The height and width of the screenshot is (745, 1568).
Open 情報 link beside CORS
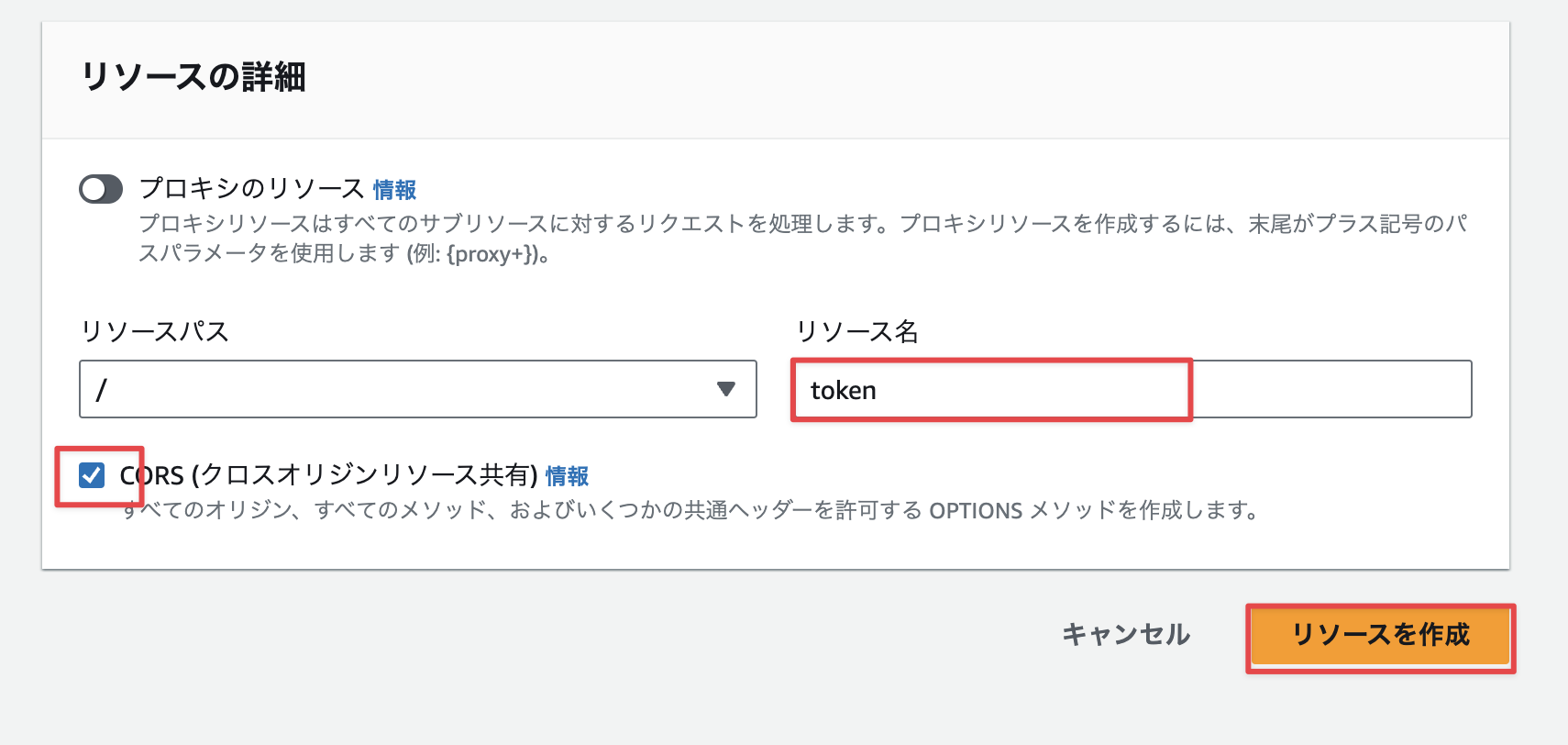[567, 476]
